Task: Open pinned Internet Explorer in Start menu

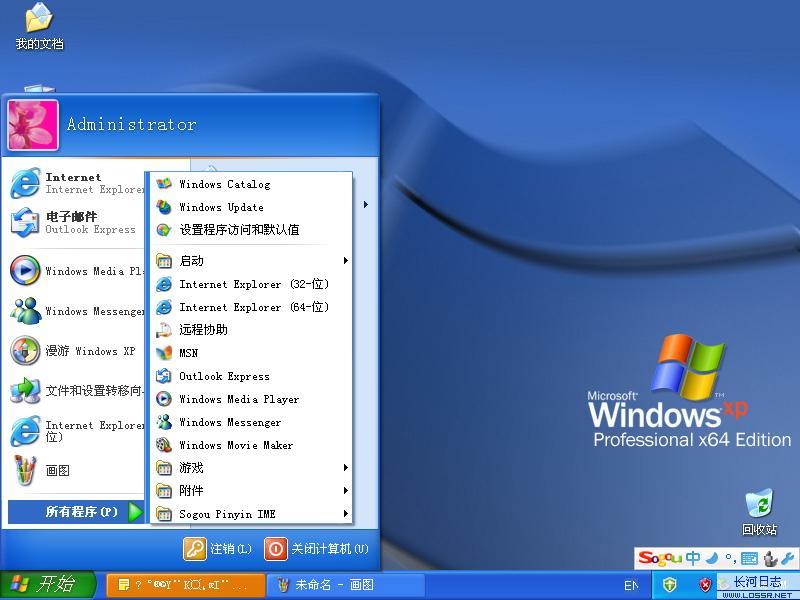Action: (77, 183)
